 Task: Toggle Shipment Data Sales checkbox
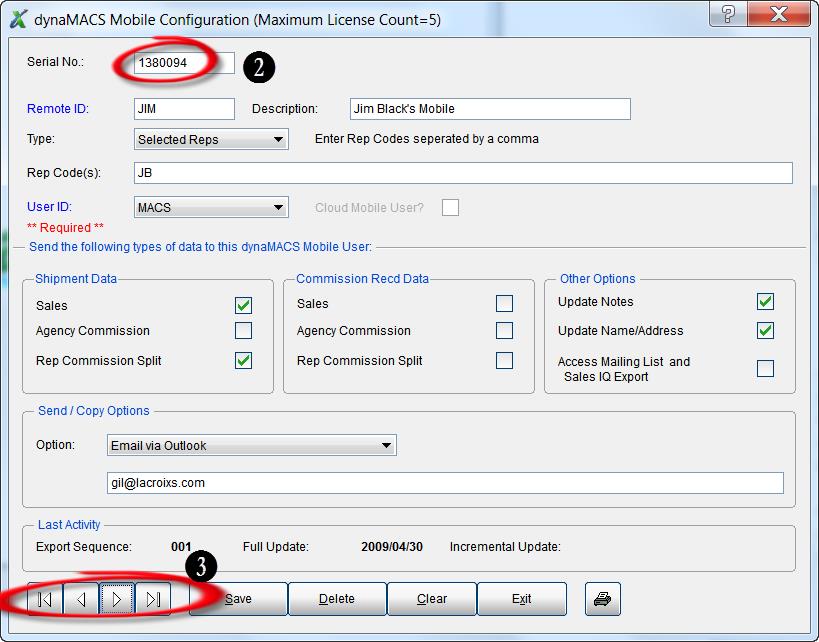coord(243,306)
